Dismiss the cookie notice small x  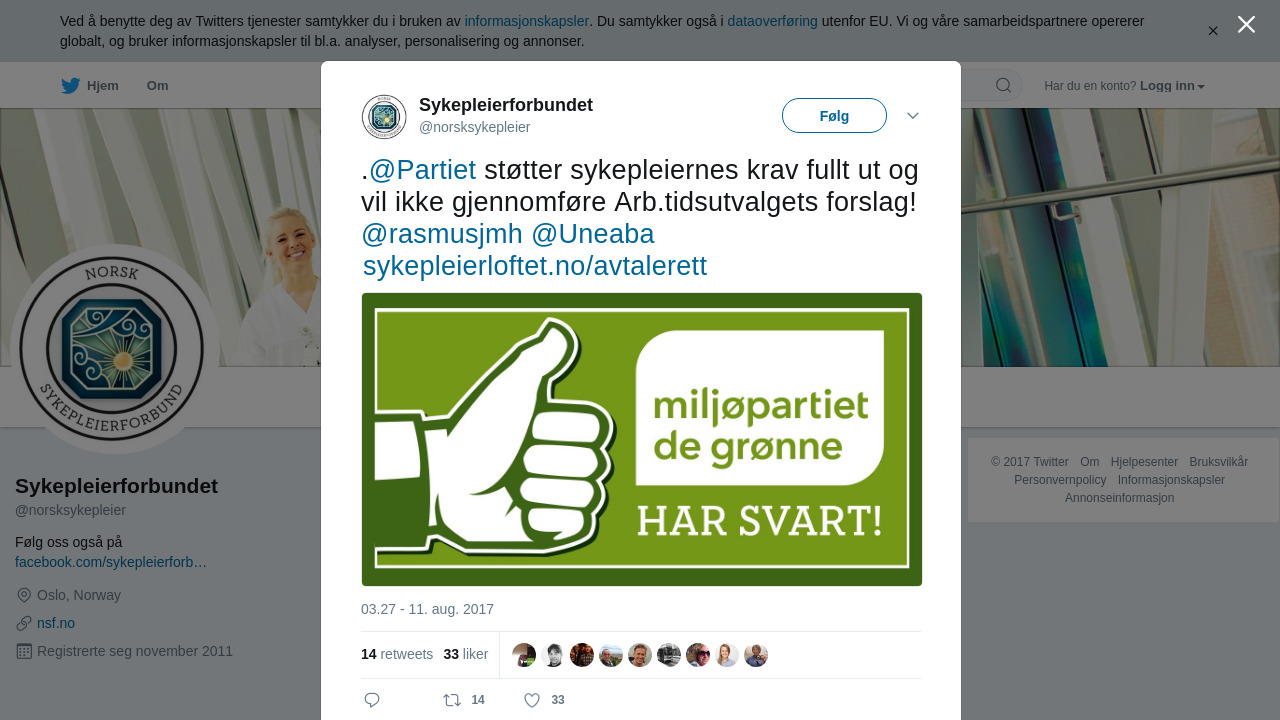(1213, 31)
